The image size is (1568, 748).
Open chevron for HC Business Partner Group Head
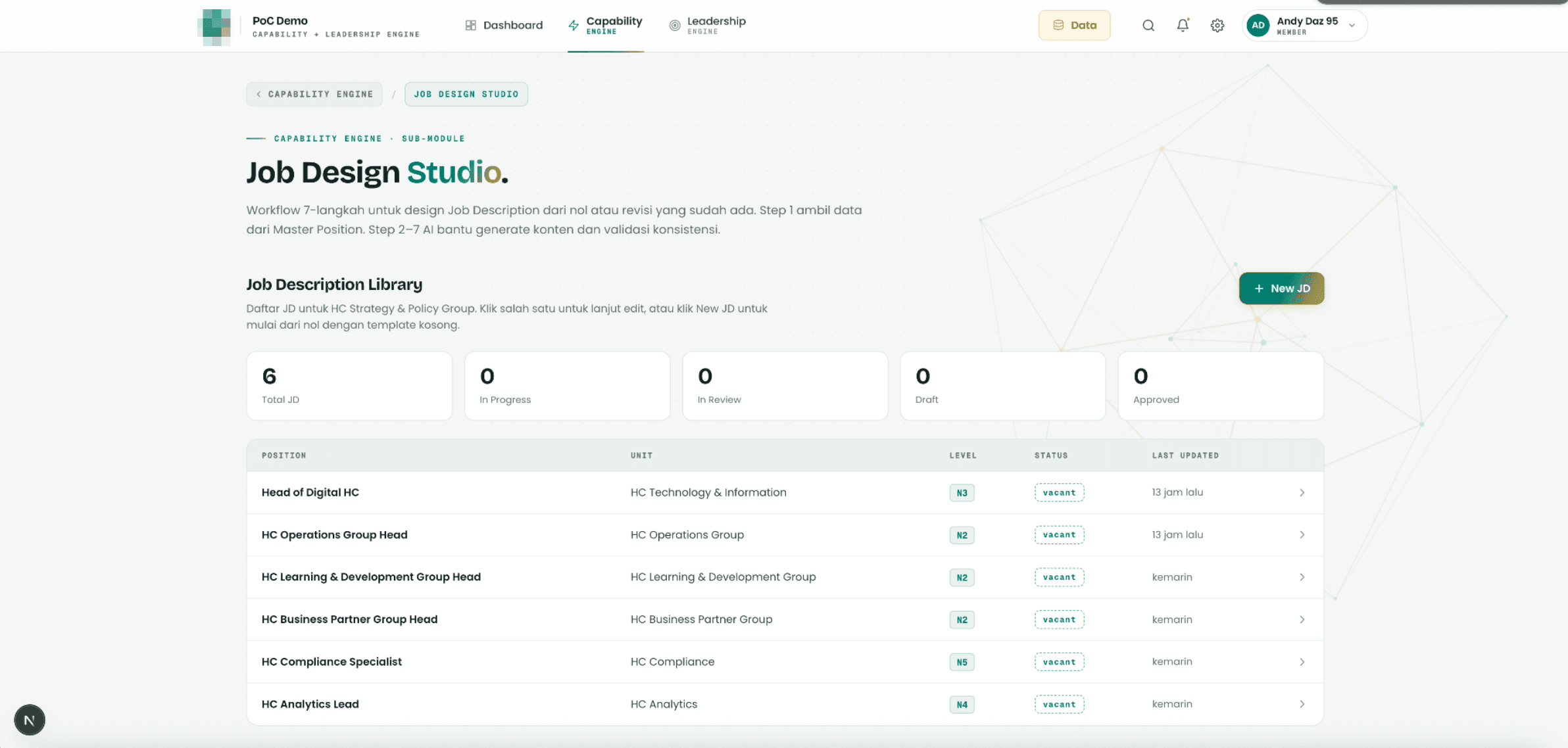pyautogui.click(x=1302, y=620)
